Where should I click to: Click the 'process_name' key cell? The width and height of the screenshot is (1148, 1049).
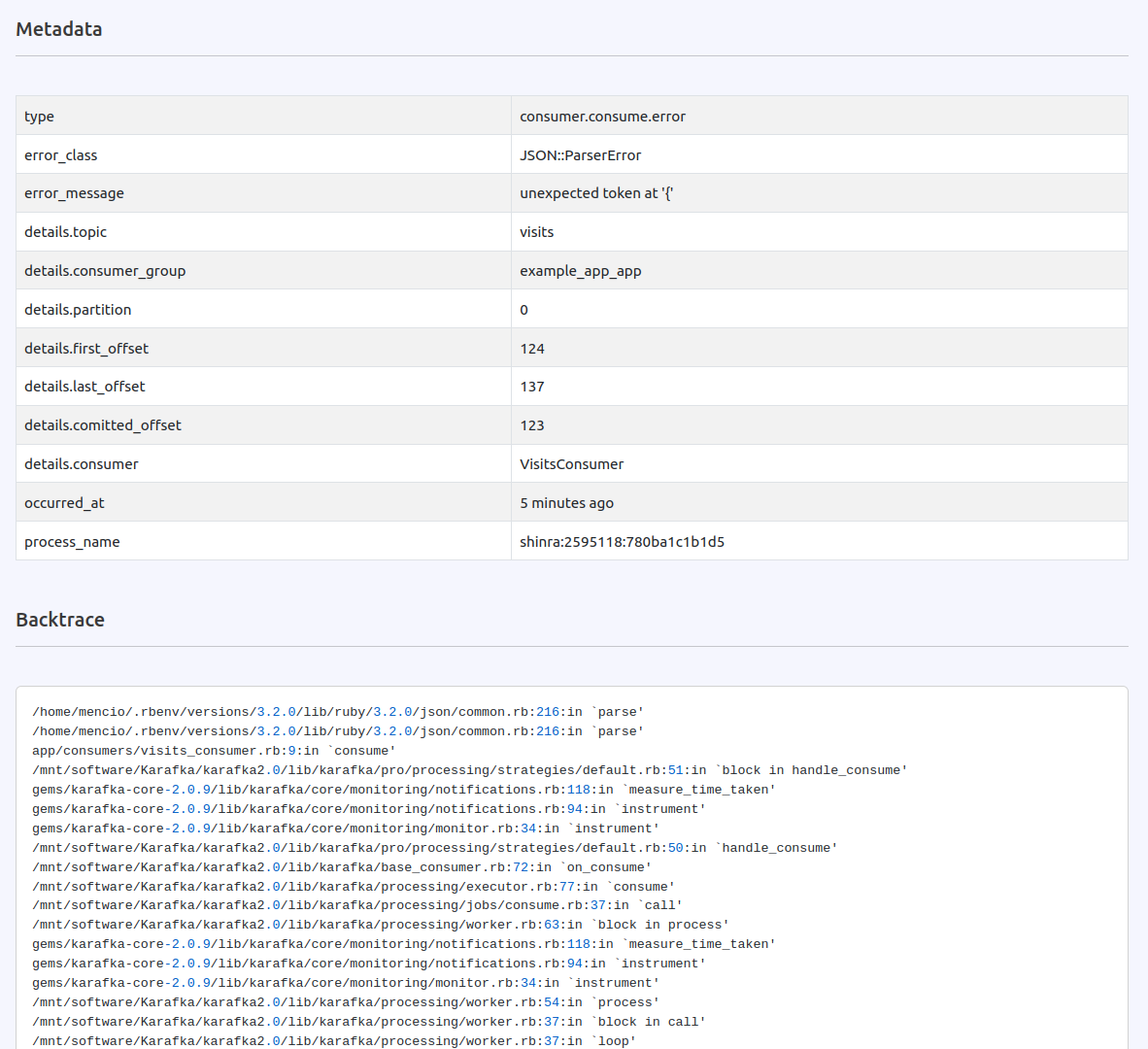click(x=263, y=541)
